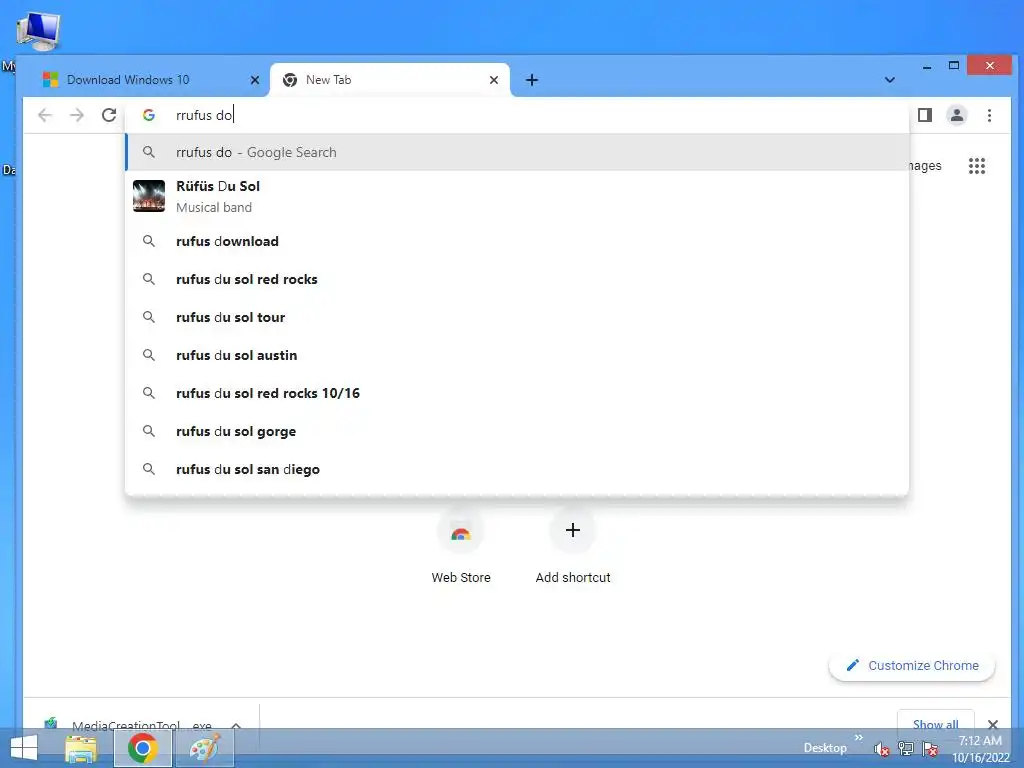The image size is (1024, 768).
Task: Select 'rufus download' suggestion
Action: click(x=517, y=242)
